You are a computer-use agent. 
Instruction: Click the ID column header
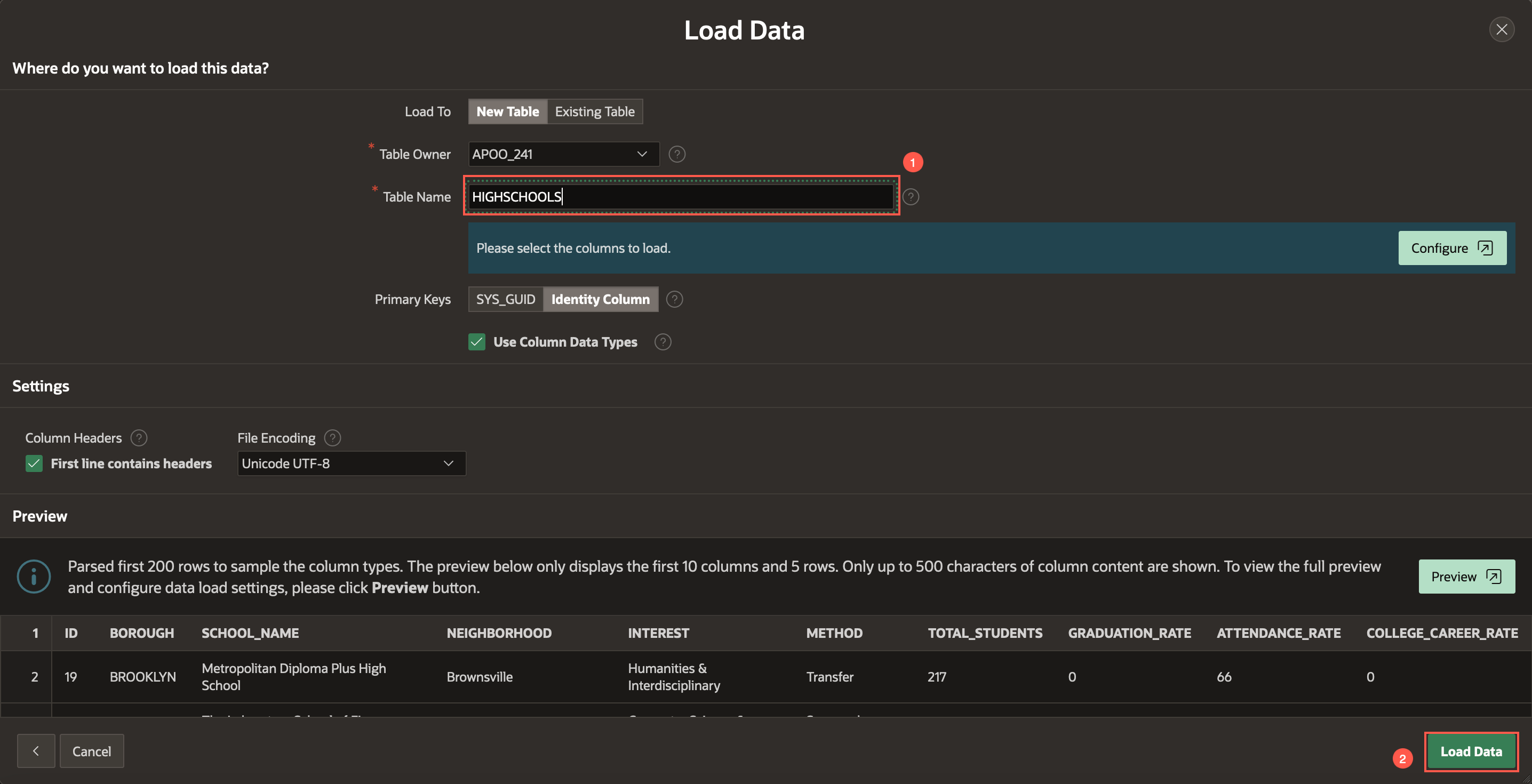click(71, 633)
